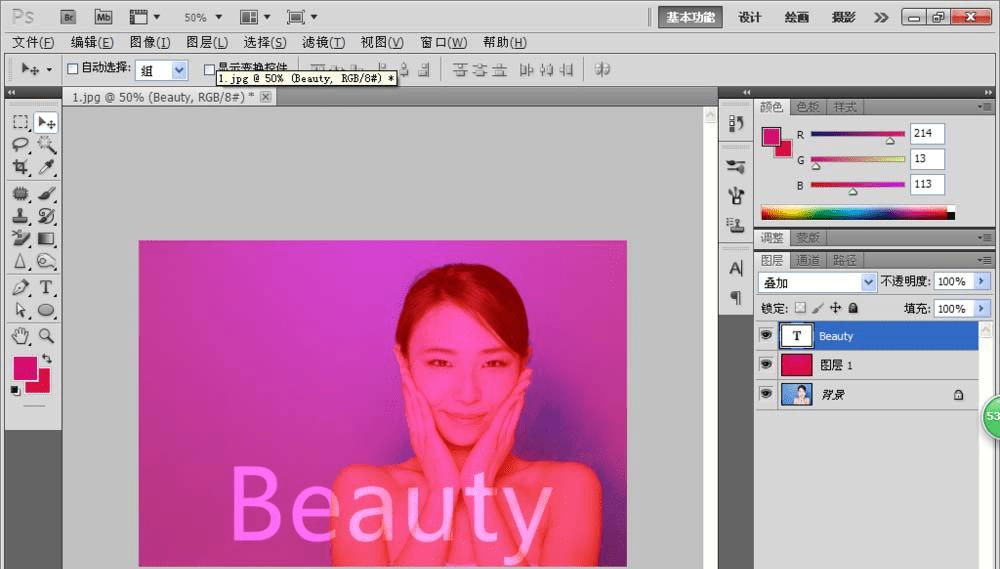1000x569 pixels.
Task: Switch to the 通道 tab
Action: point(808,260)
